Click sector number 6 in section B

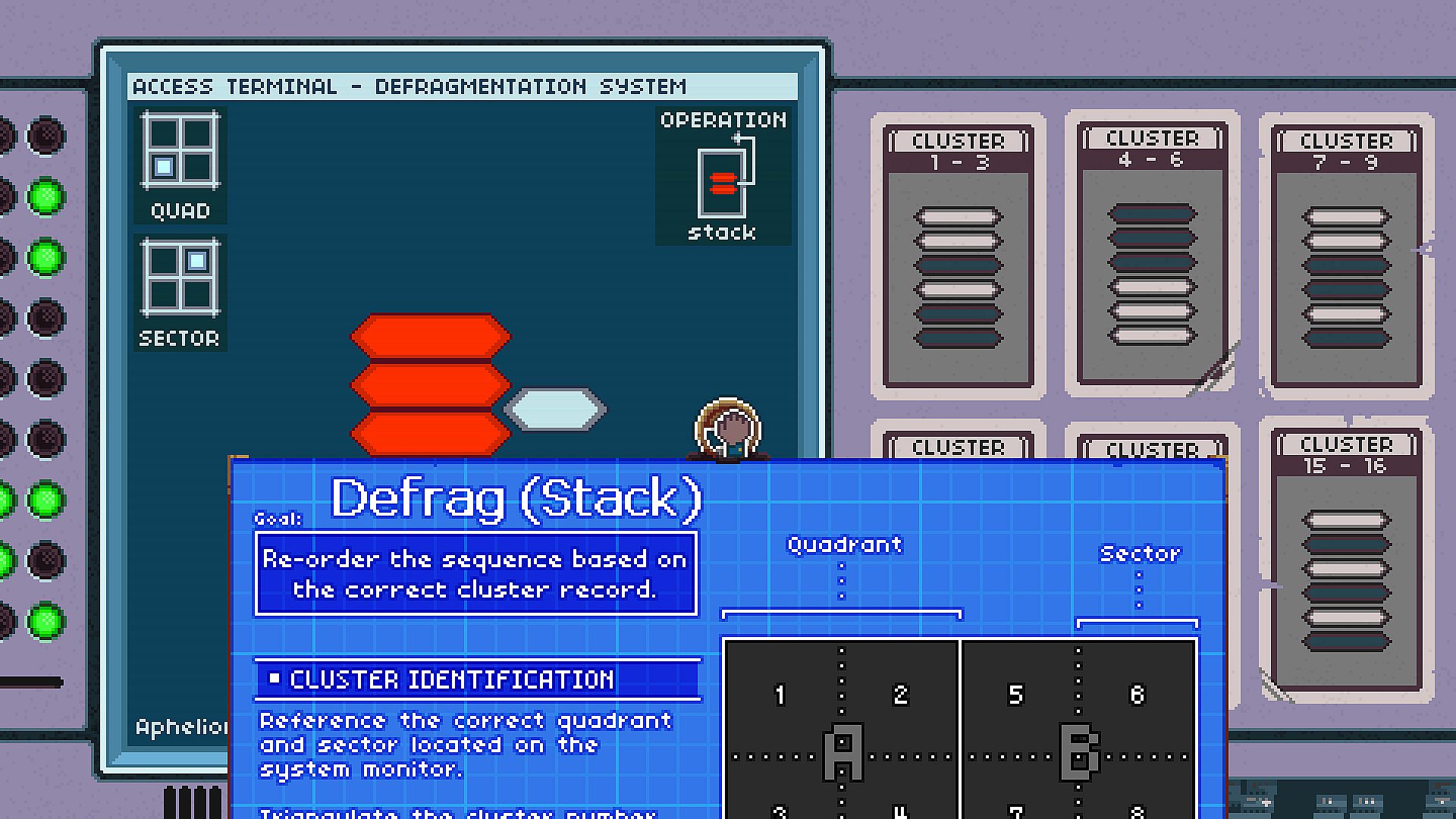[x=1137, y=695]
